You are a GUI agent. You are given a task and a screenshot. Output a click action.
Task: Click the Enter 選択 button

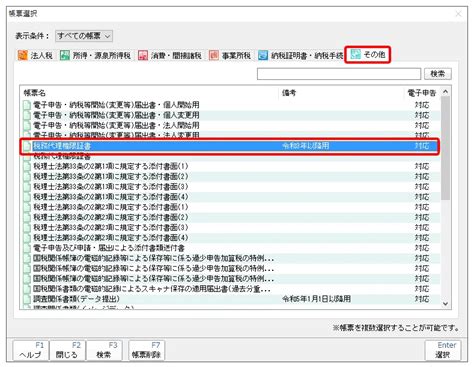[x=443, y=350]
